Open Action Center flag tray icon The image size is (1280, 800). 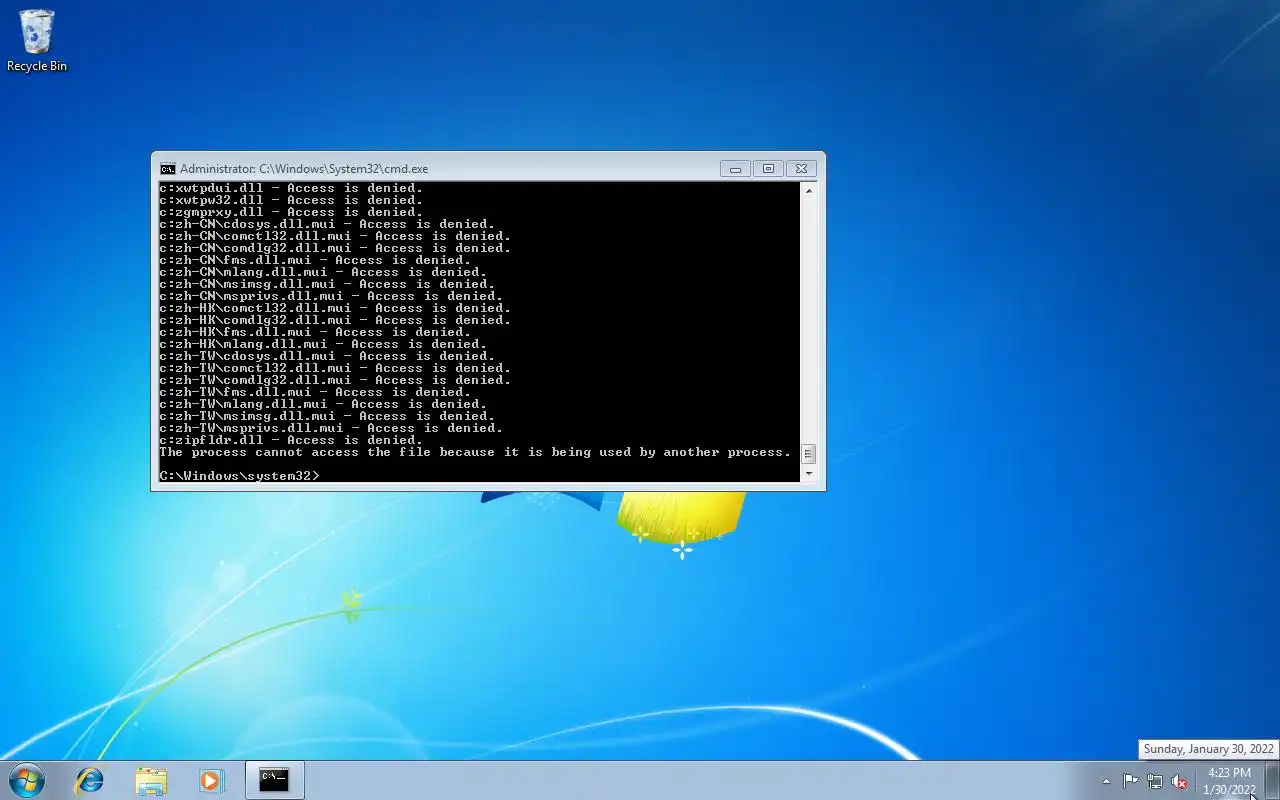(1131, 781)
